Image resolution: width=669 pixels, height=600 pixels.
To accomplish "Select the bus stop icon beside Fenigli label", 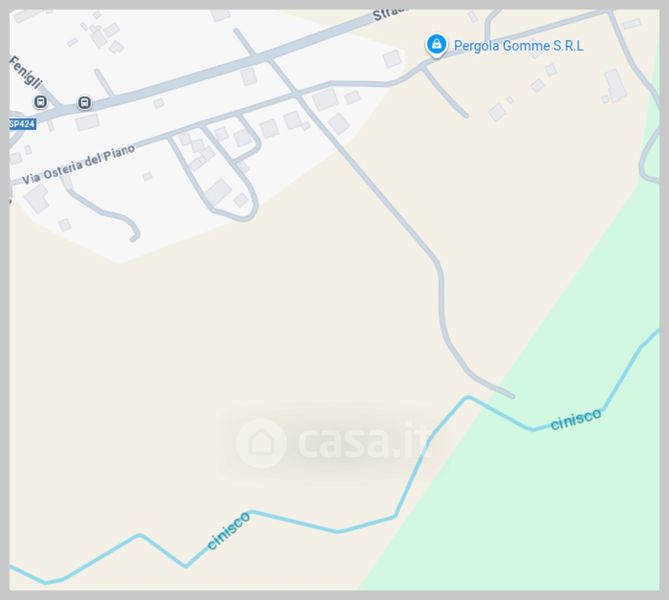I will click(x=41, y=102).
